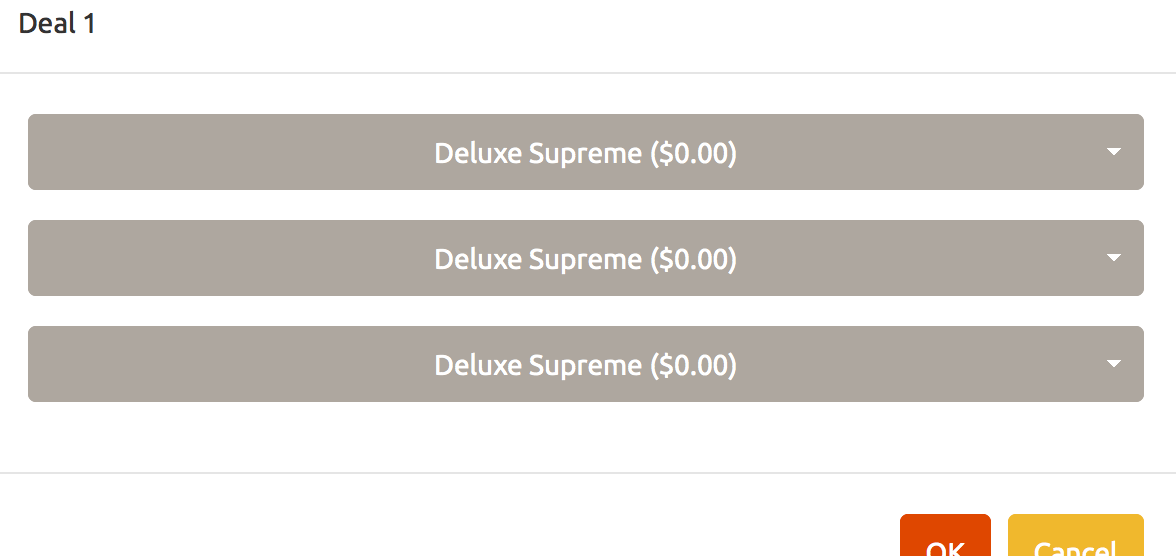Click 'Deluxe Supreme ($0.00)' text in top selector
This screenshot has width=1176, height=556.
click(585, 153)
